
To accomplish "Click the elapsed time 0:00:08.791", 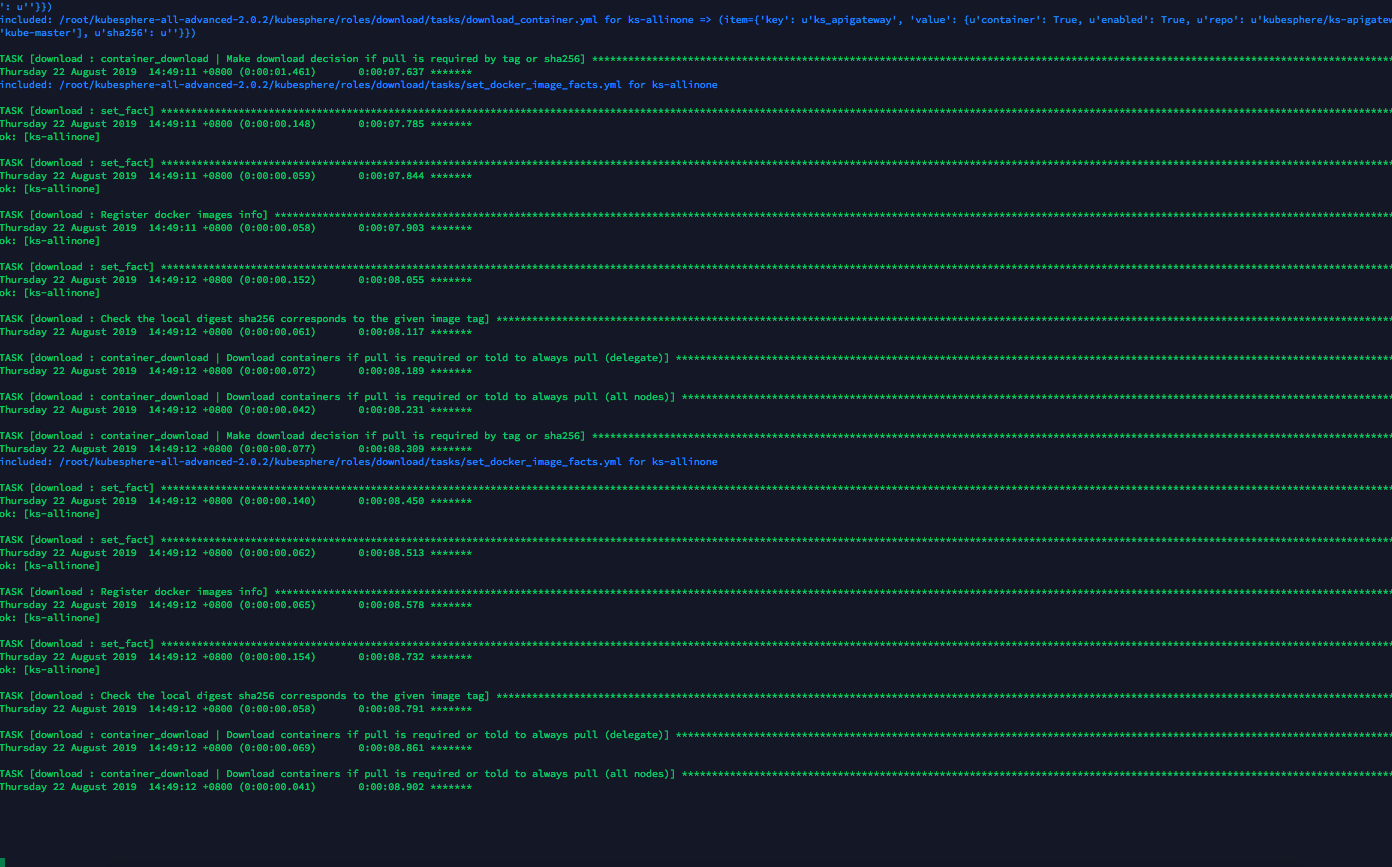I will click(391, 709).
